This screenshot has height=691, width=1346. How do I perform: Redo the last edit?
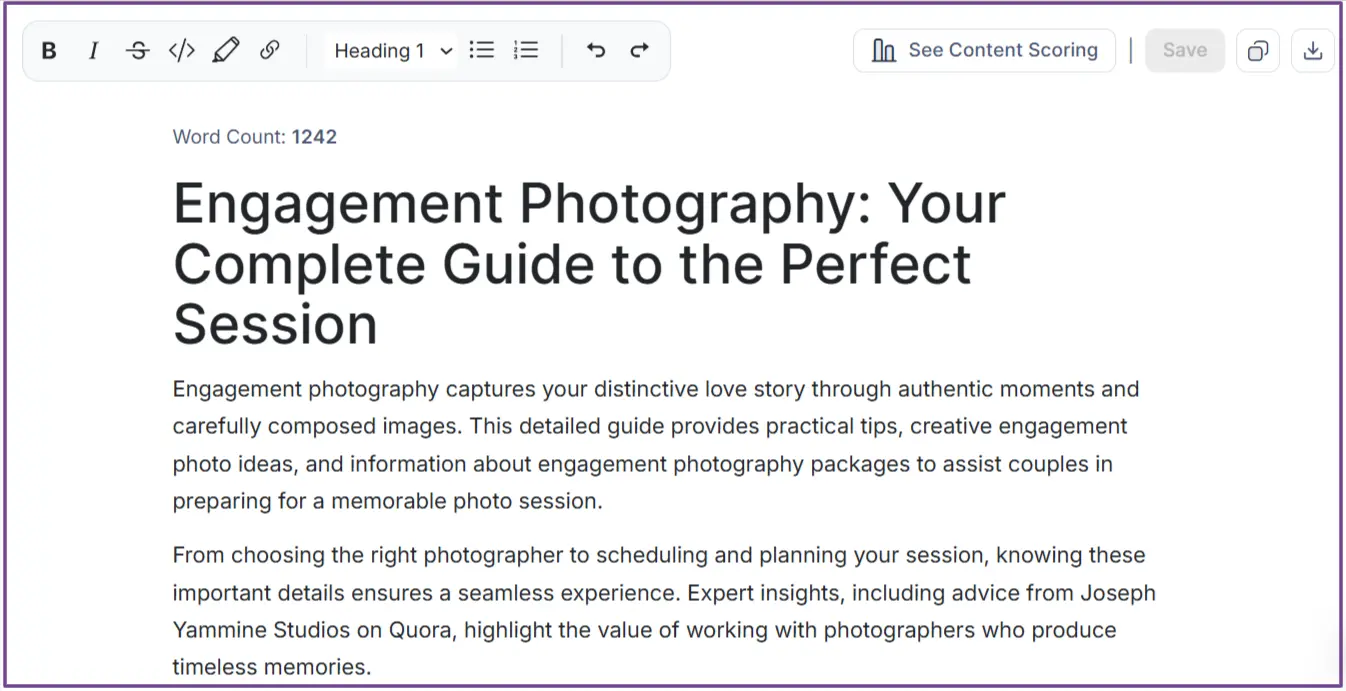point(639,50)
